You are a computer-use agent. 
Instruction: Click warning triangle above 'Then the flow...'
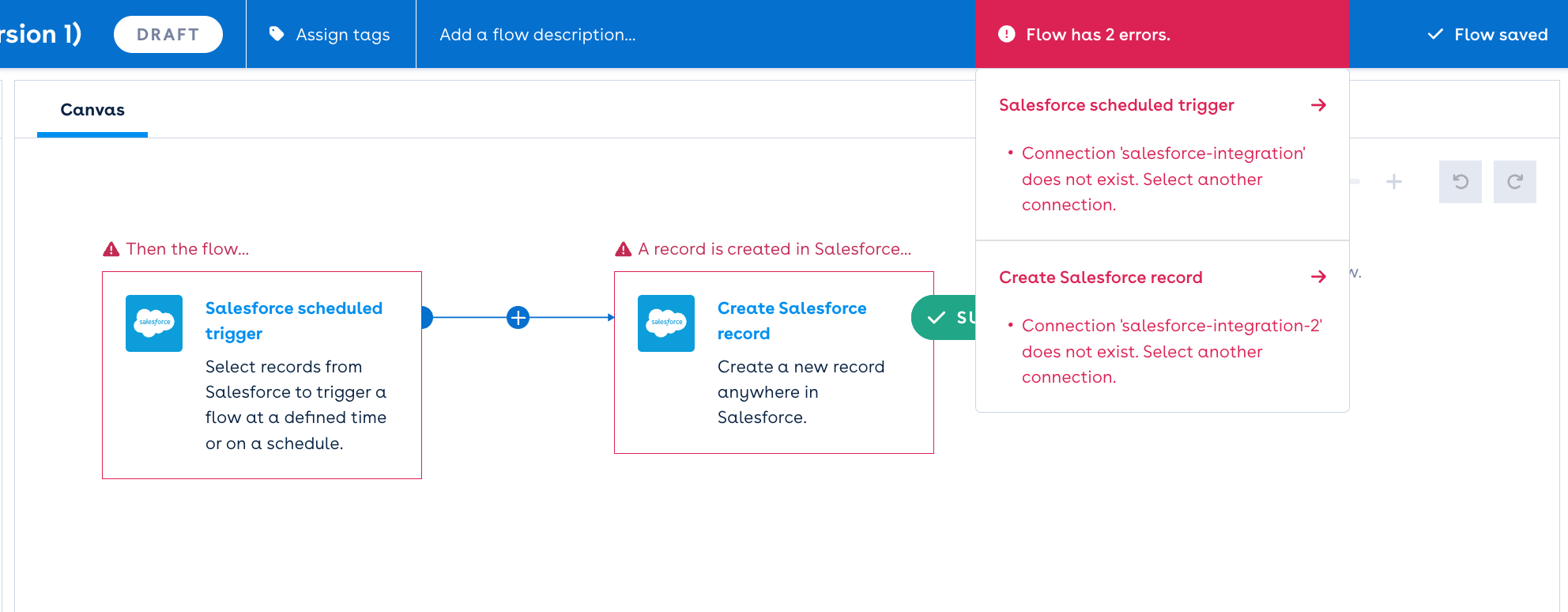point(111,250)
